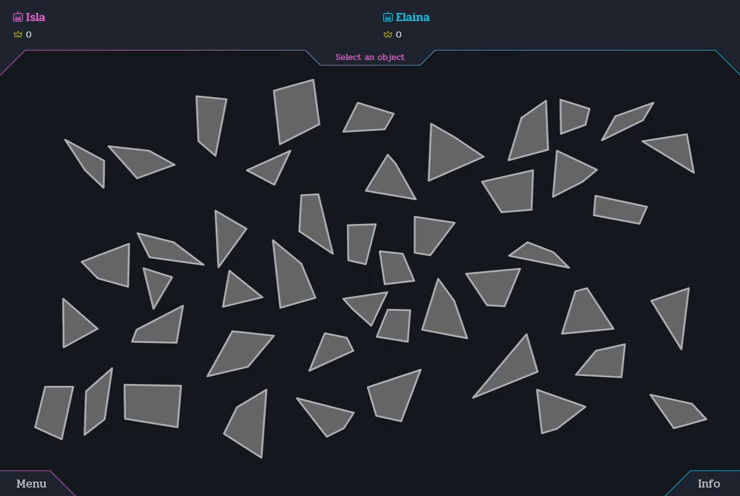Click the pink robot icon beside Isla
This screenshot has width=740, height=496.
coord(18,17)
